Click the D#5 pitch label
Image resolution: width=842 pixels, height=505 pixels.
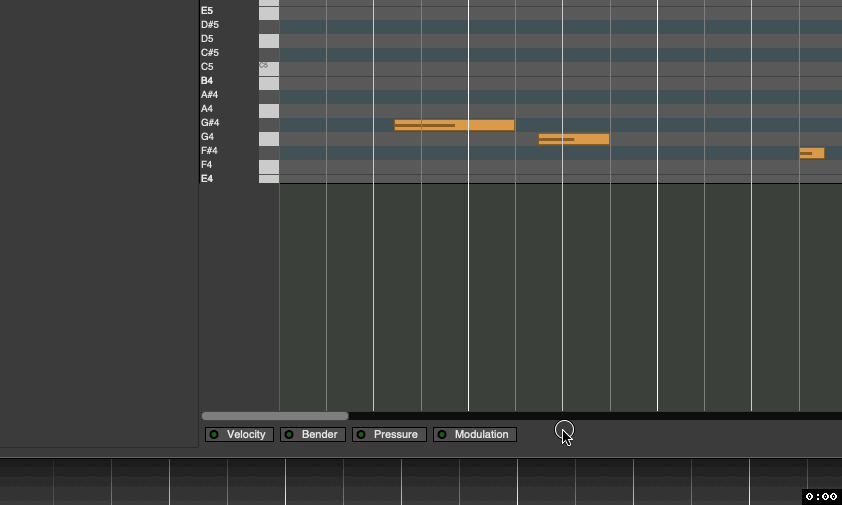coord(210,25)
